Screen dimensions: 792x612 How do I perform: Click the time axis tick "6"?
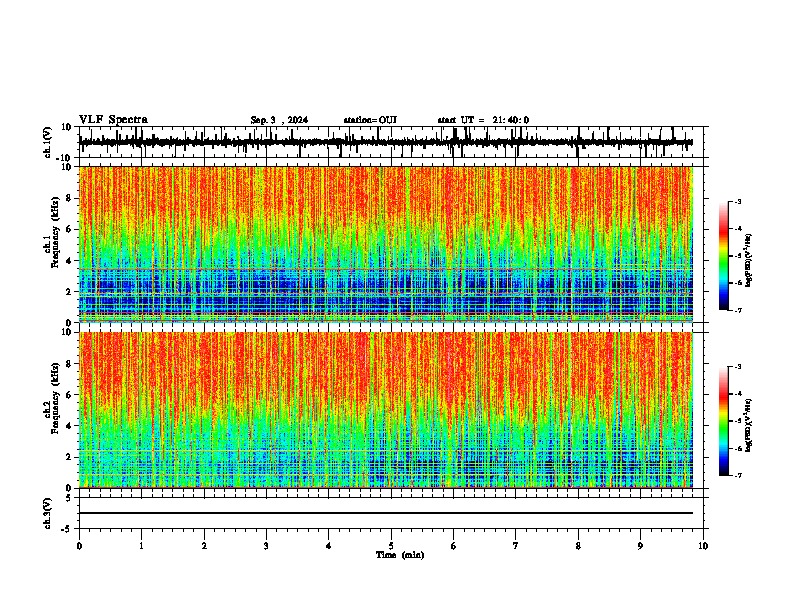click(x=454, y=546)
